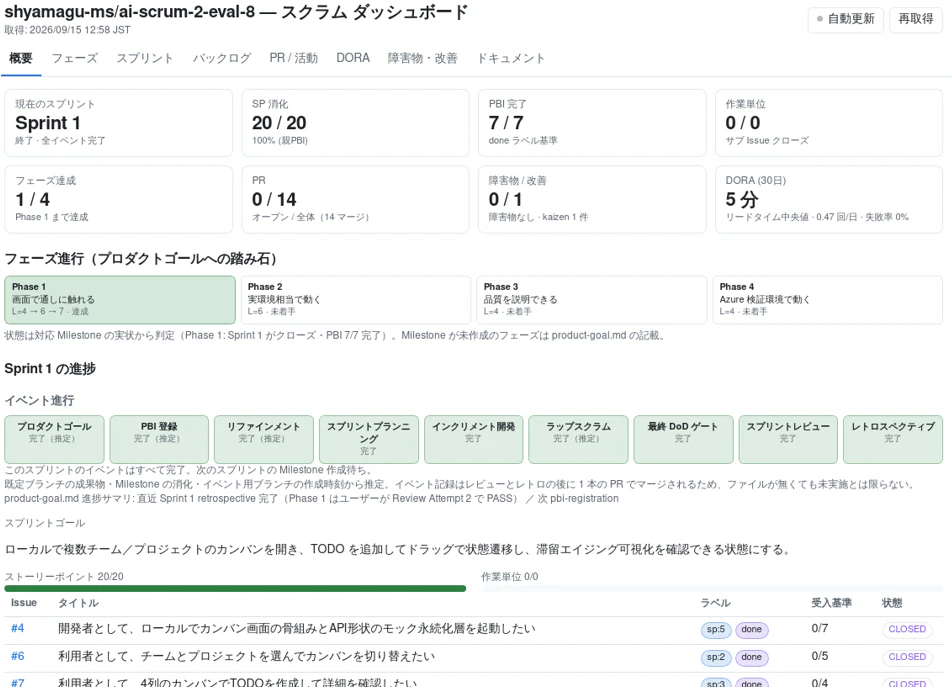This screenshot has height=687, width=952.
Task: Click the リファインメント event box
Action: pos(264,439)
